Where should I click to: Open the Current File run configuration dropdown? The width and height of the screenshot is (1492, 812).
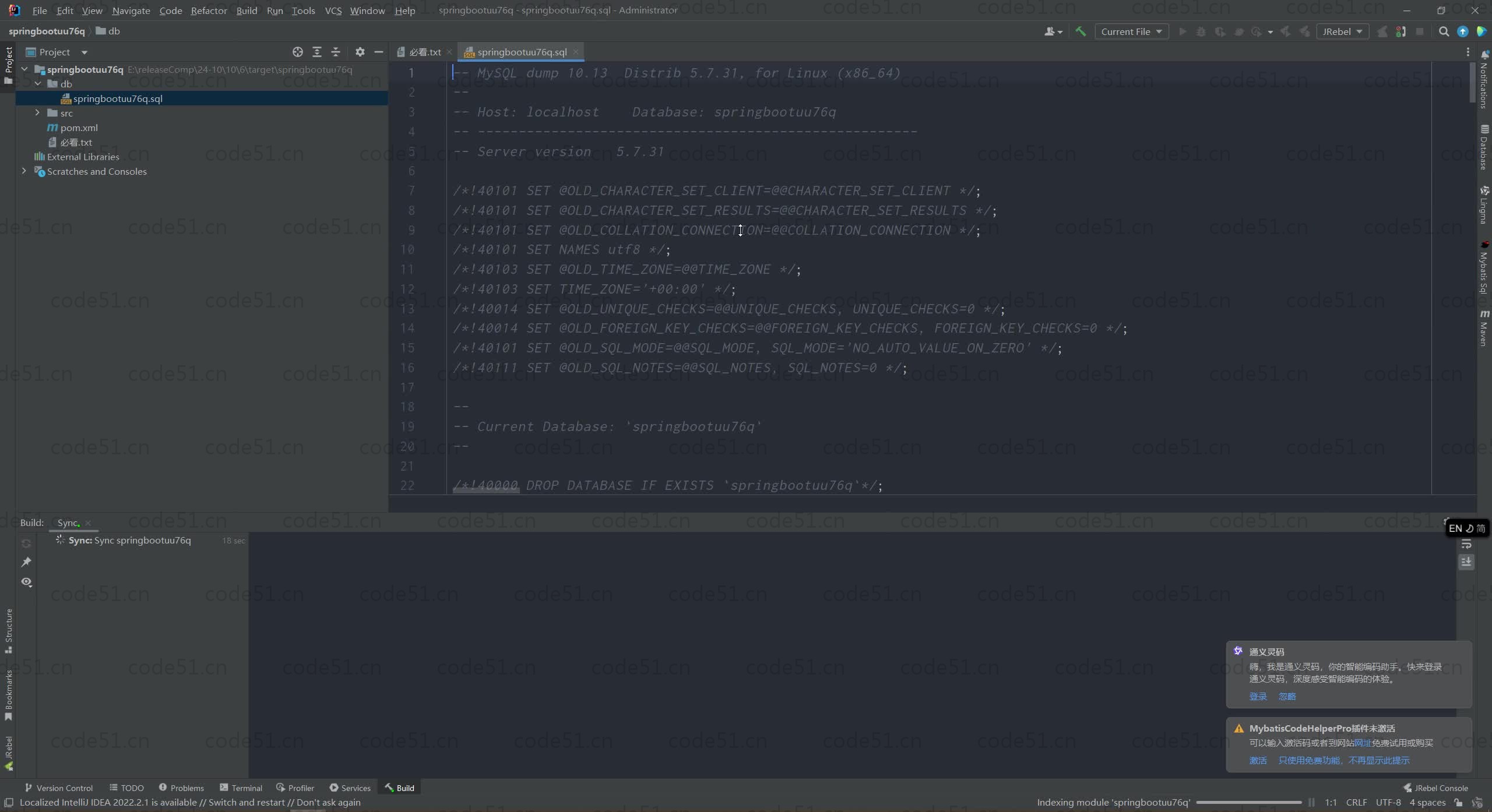pos(1131,31)
